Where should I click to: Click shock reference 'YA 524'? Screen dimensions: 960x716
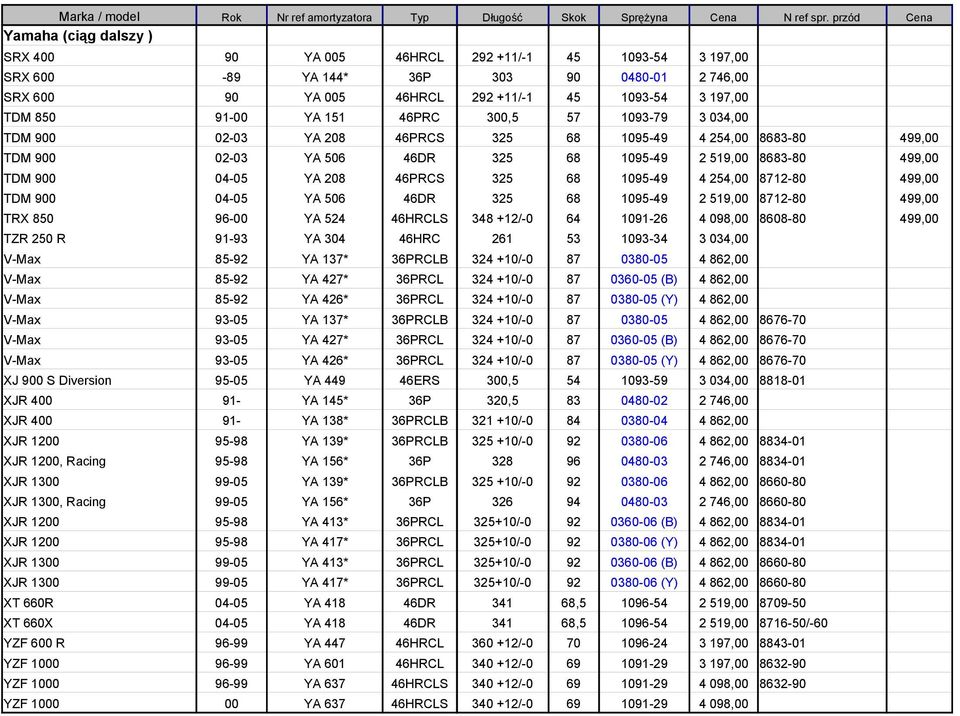click(324, 219)
